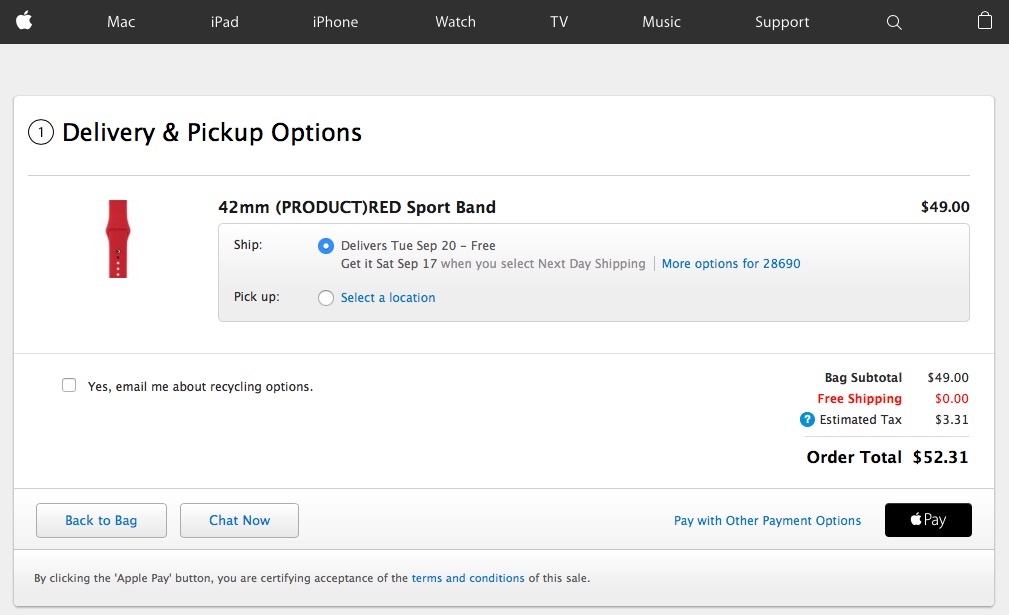Click the Select a location link

pos(388,298)
